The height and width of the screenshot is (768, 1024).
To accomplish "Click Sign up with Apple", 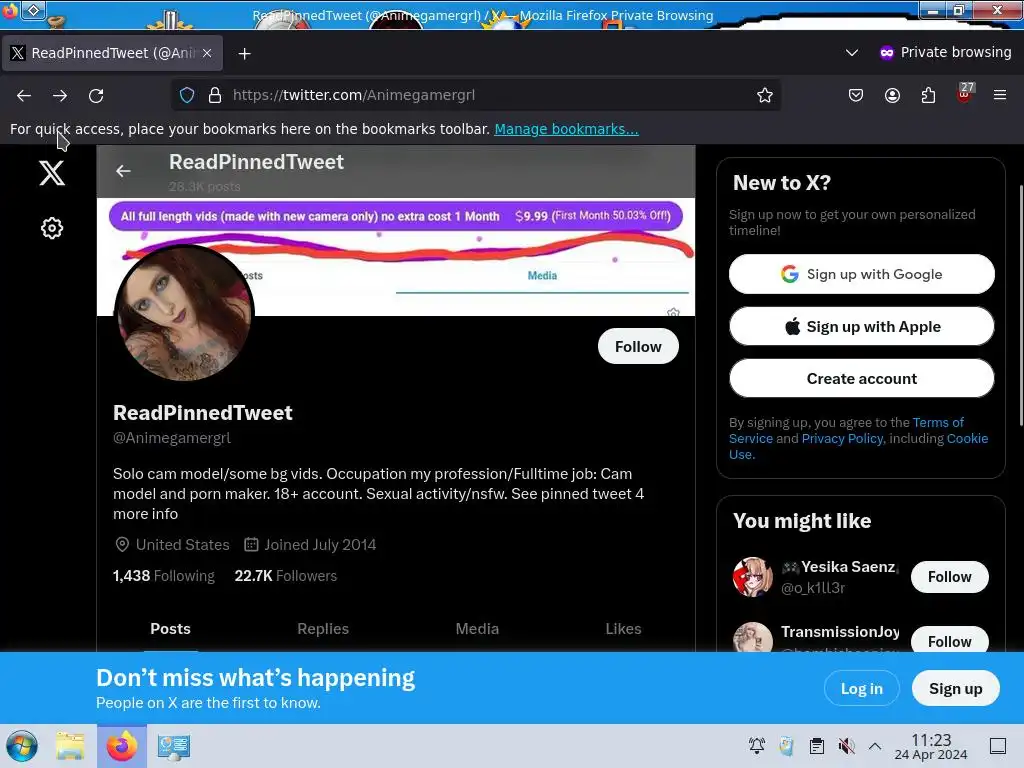I will [x=861, y=327].
